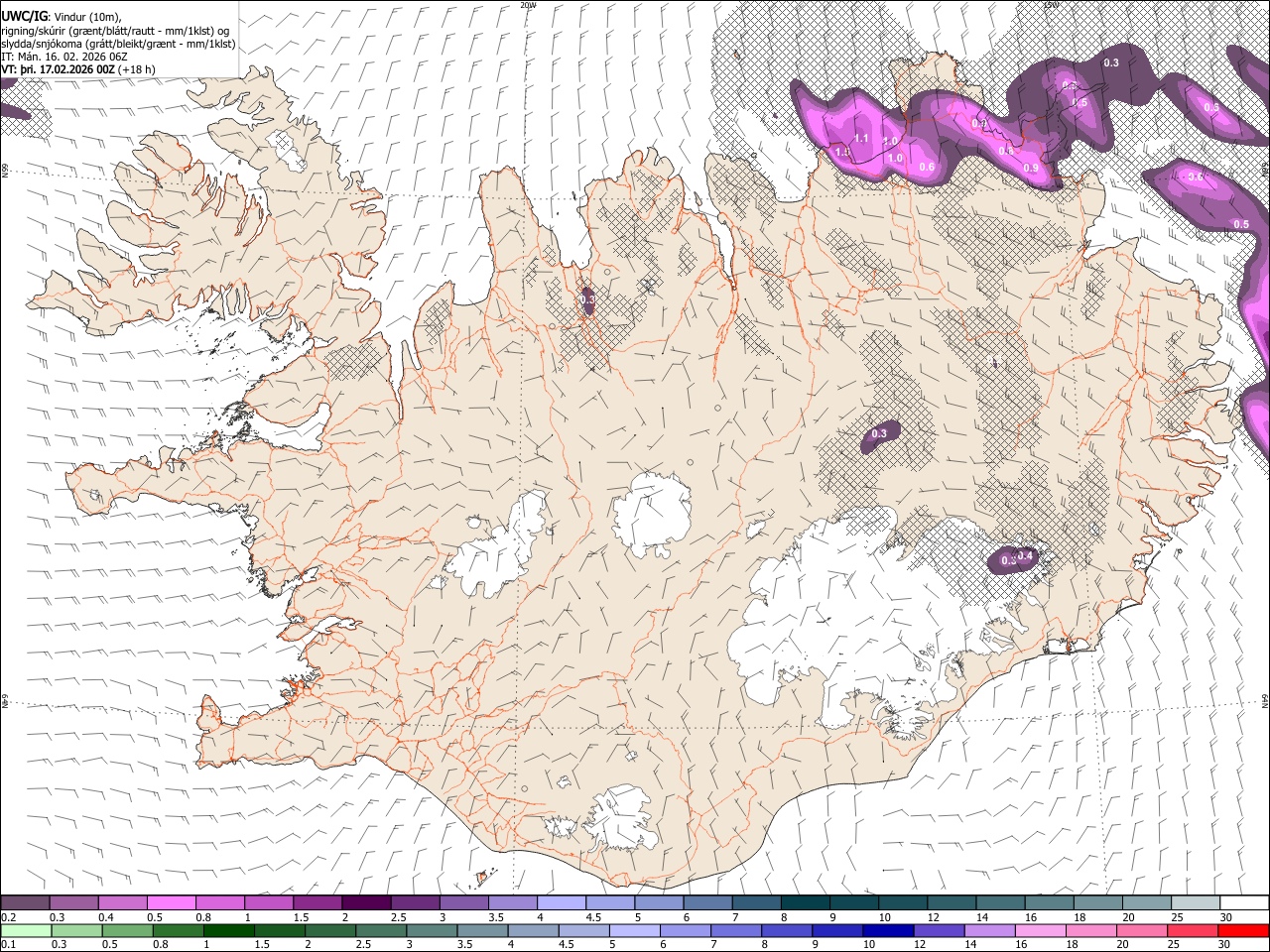Click the '30' label at the upper legend's end
Screen dimensions: 1270x952
click(1226, 917)
